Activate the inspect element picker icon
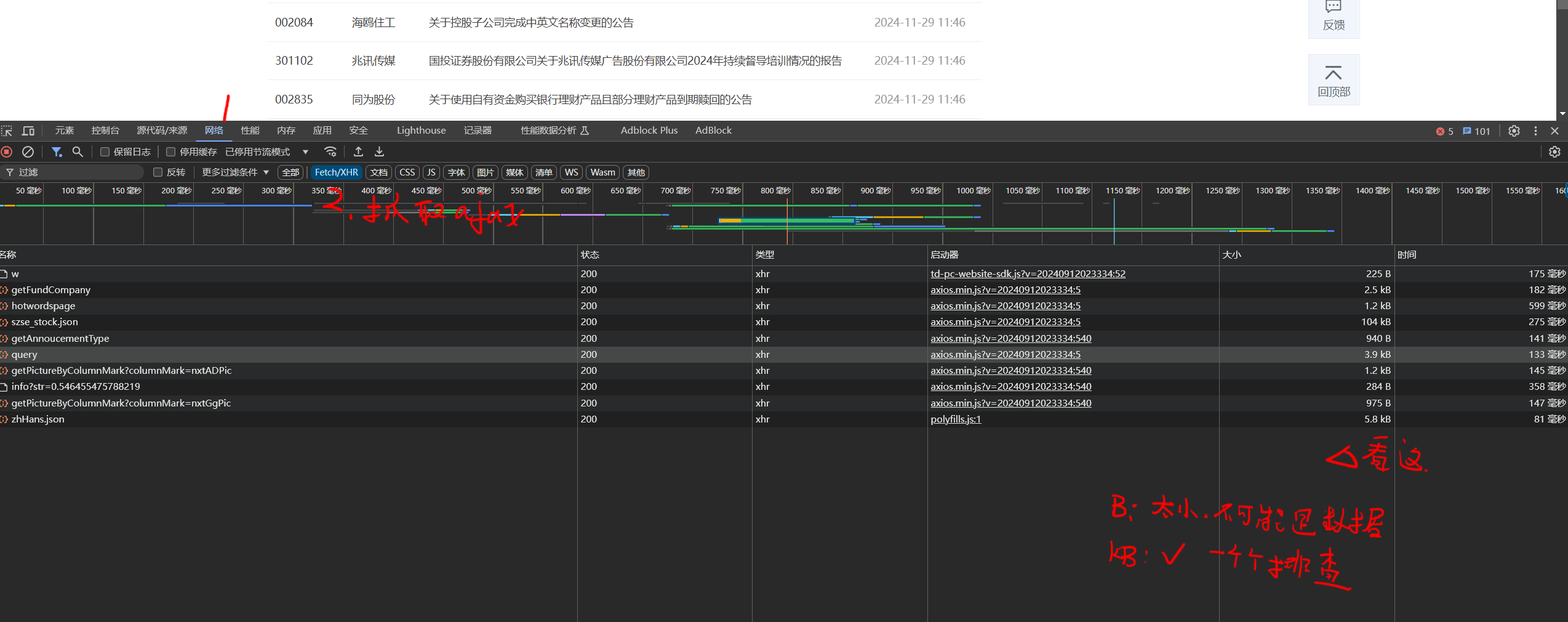1568x622 pixels. click(x=7, y=131)
